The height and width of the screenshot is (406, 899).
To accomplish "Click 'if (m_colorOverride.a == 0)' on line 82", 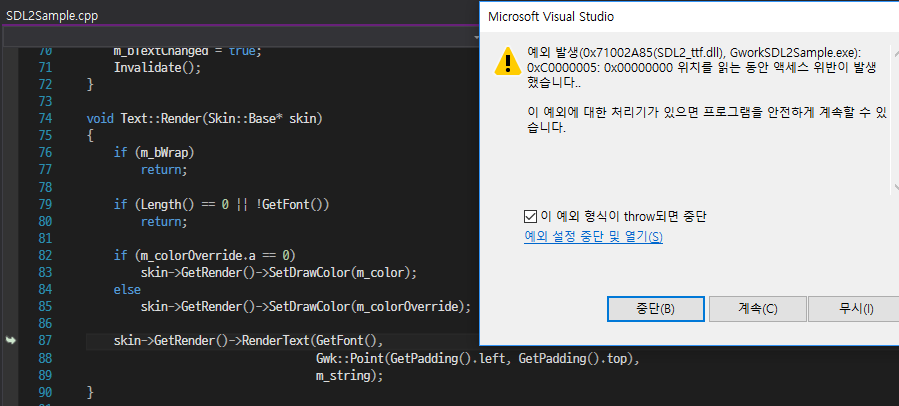I will [205, 255].
